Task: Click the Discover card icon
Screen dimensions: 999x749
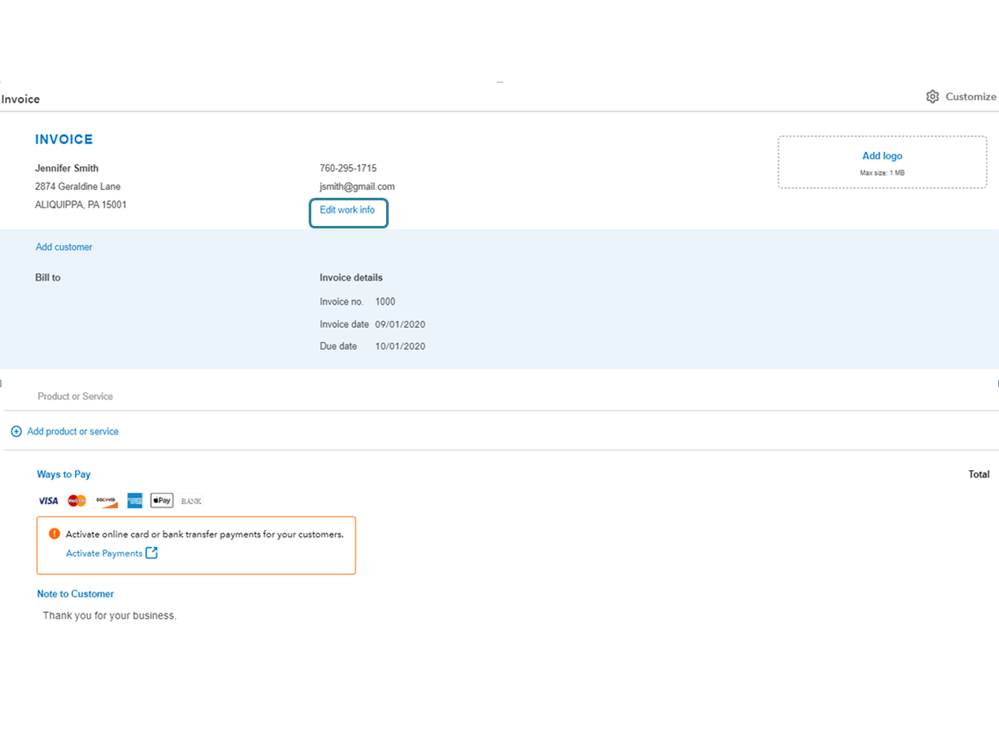Action: (106, 501)
